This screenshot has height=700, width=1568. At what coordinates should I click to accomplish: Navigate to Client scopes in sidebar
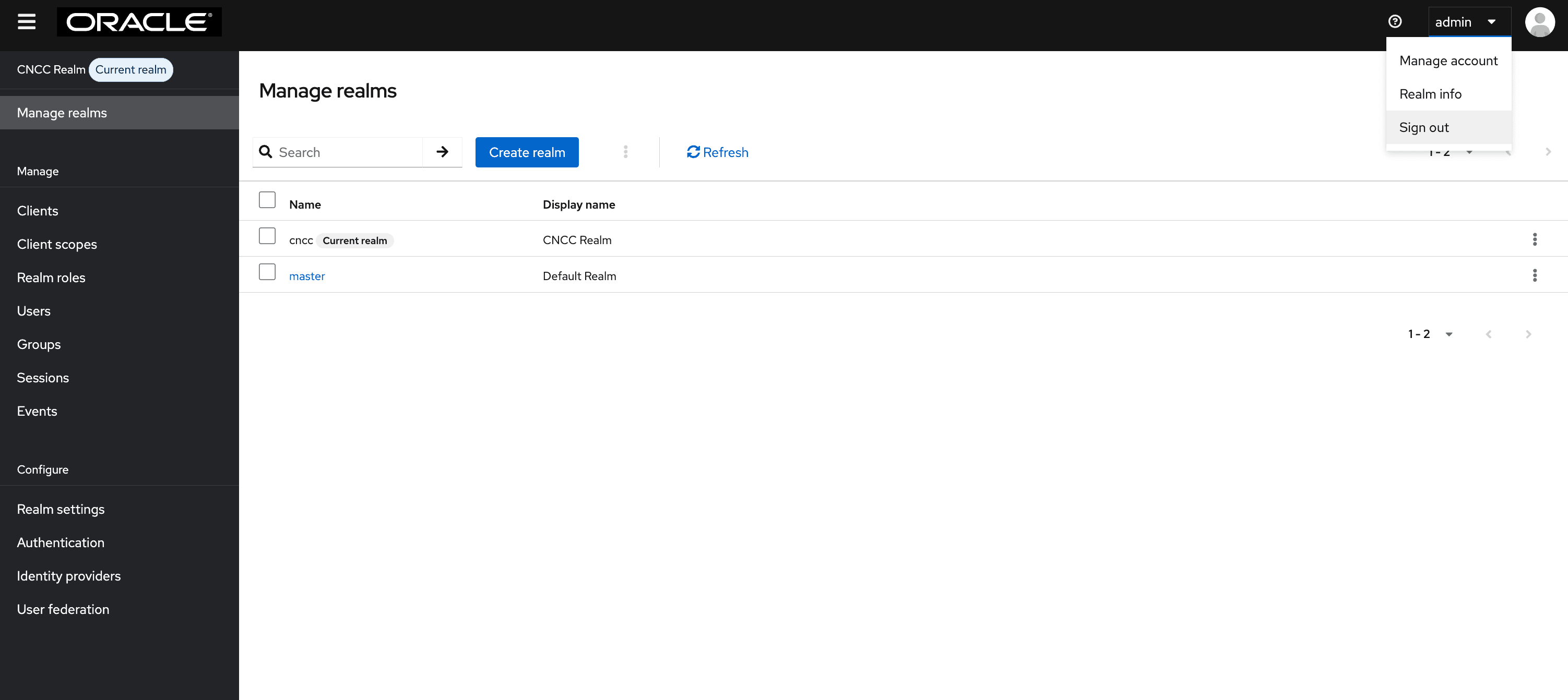pos(120,245)
